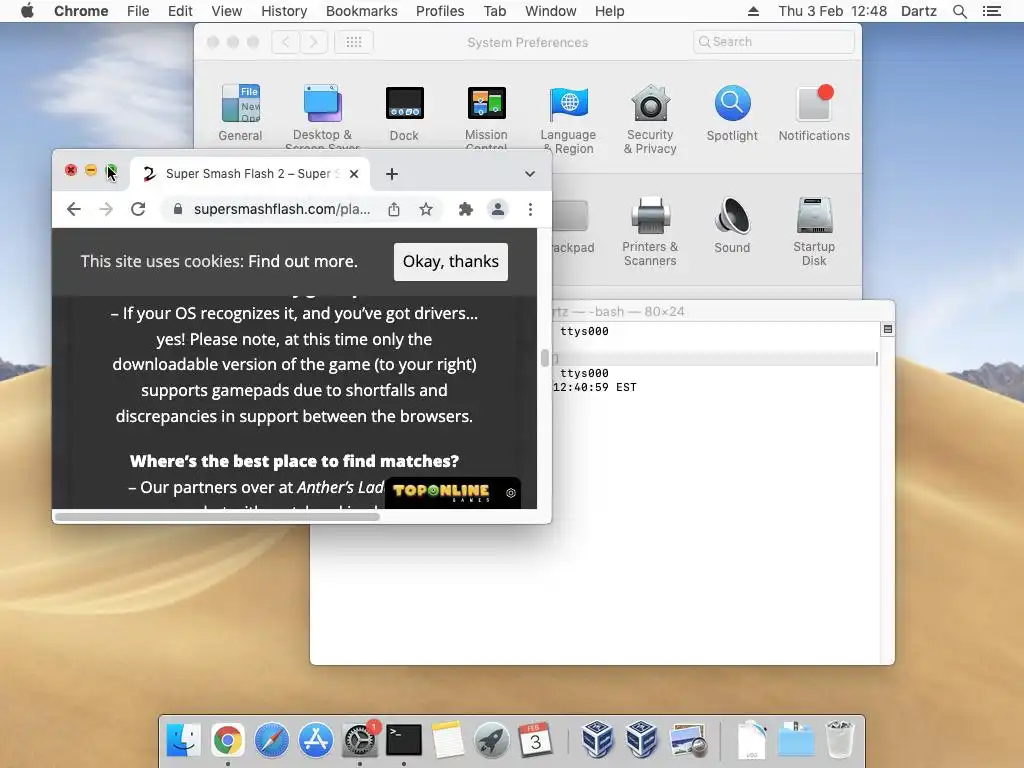Click the System Preferences search field
The height and width of the screenshot is (768, 1024).
pos(773,42)
